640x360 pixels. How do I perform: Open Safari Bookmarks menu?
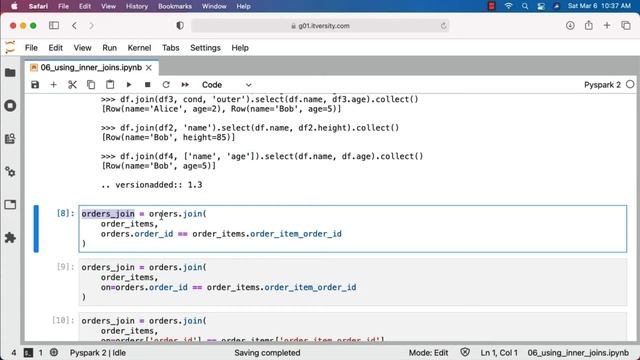pos(175,6)
